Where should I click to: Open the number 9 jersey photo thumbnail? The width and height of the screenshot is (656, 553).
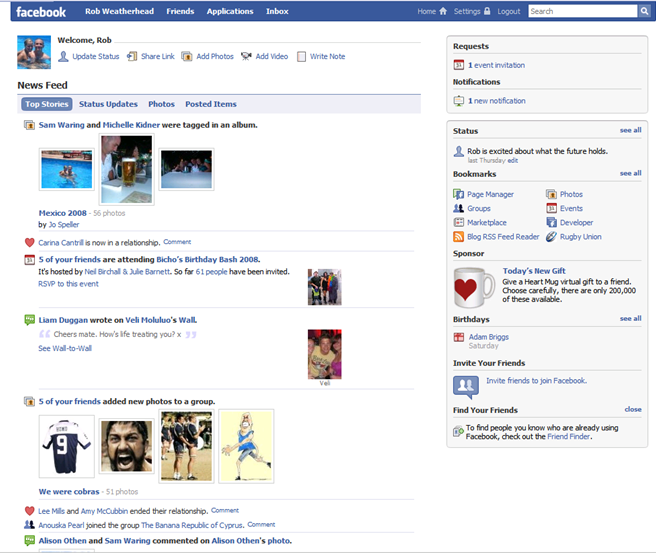67,446
